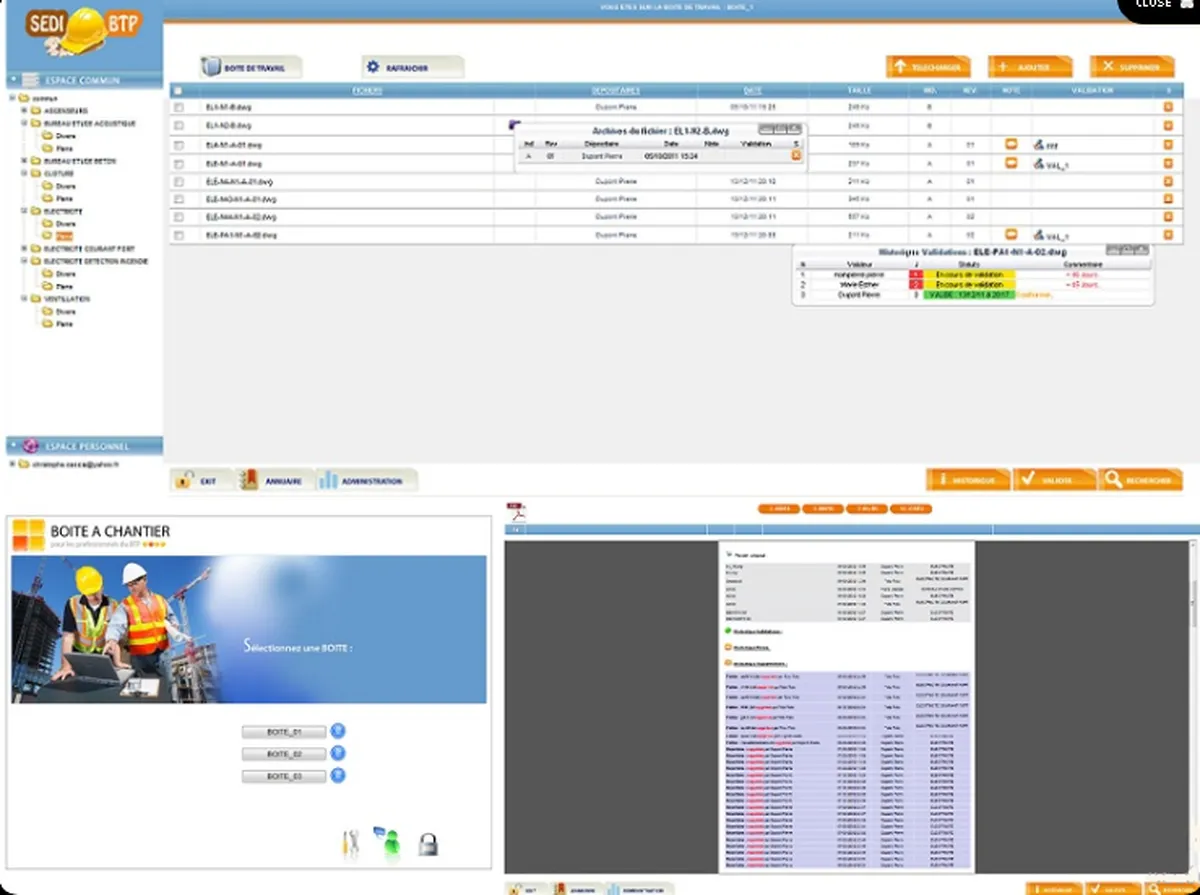This screenshot has width=1200, height=895.
Task: Sort by the DEPOSITAIRES column header
Action: click(616, 90)
